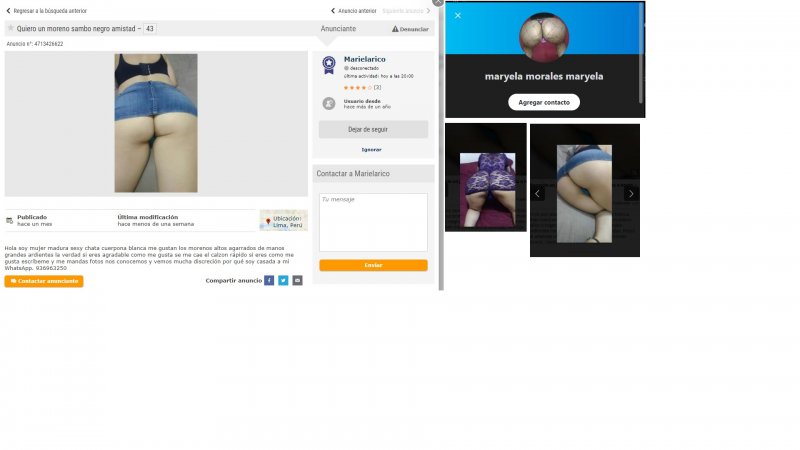
Task: Click Siguiente anuncio navigation link
Action: tap(406, 10)
